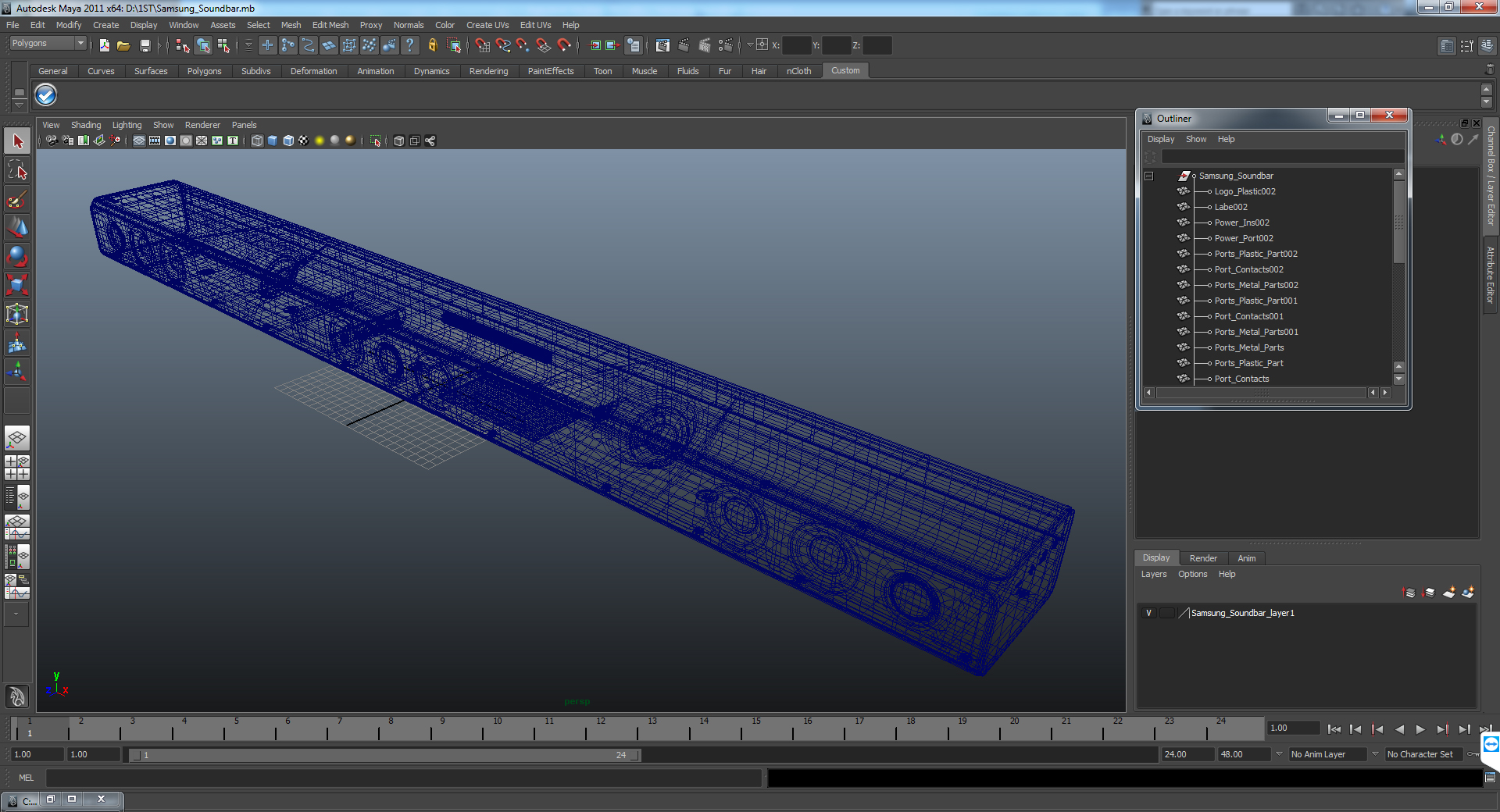Toggle select by hierarchy mode
The image size is (1500, 812).
[183, 45]
